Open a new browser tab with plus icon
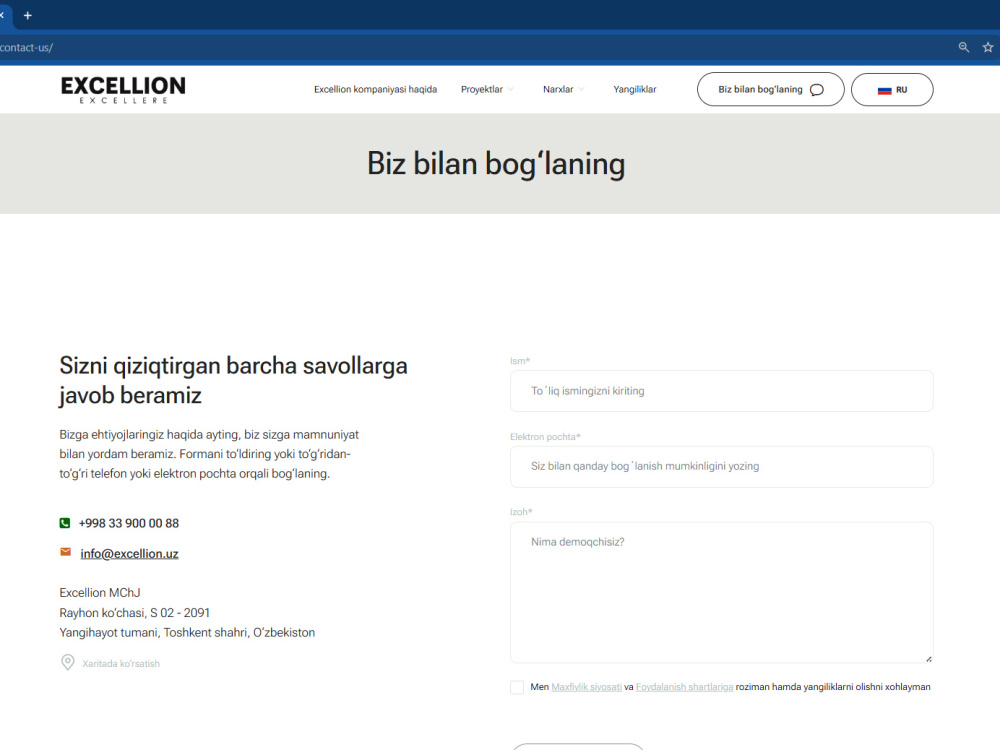This screenshot has width=1000, height=750. [27, 15]
